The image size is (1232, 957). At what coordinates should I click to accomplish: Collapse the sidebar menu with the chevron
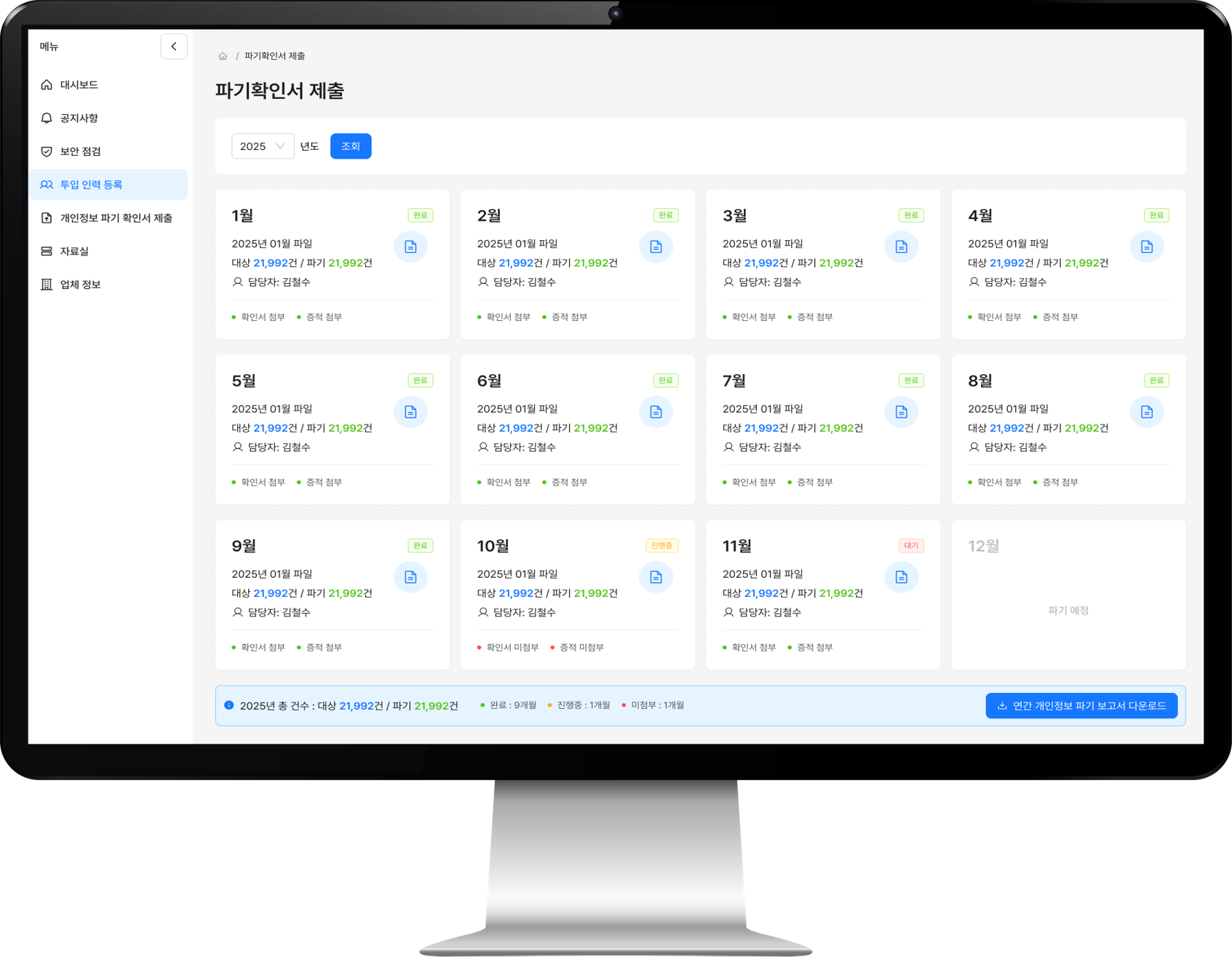point(174,47)
